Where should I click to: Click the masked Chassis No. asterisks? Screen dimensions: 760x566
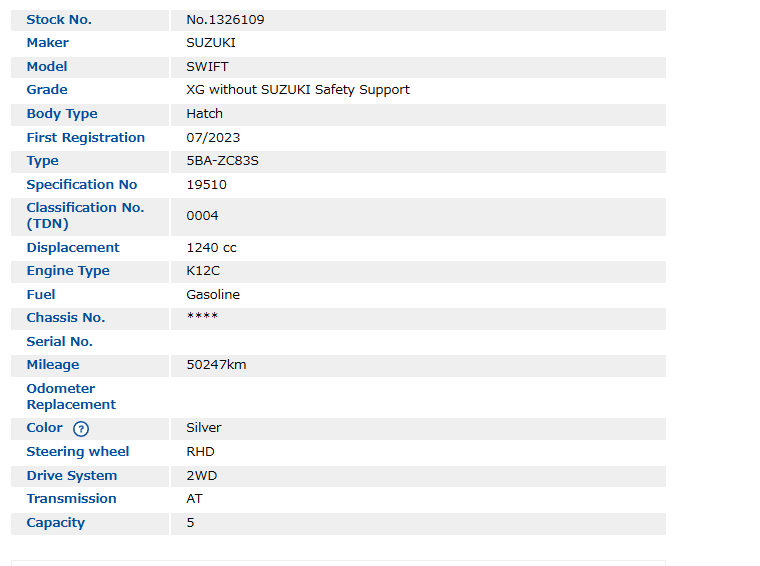202,318
